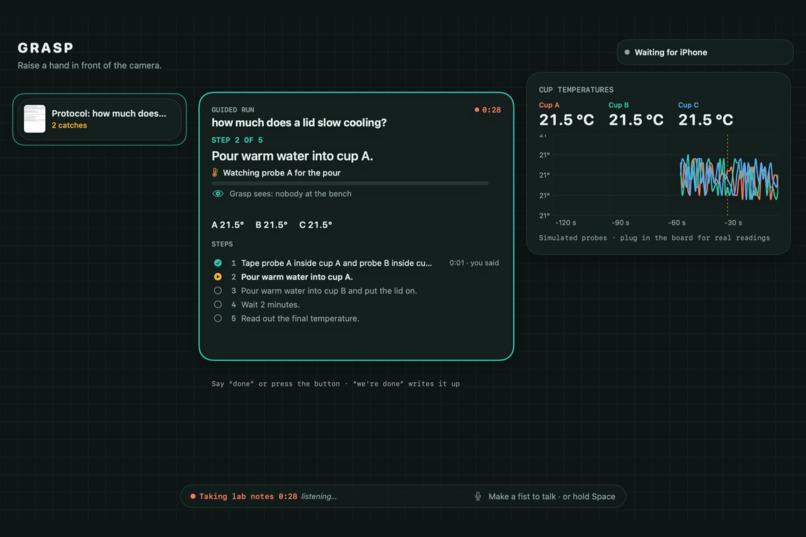Toggle the orange active marker on step 2
The image size is (806, 537).
(218, 277)
